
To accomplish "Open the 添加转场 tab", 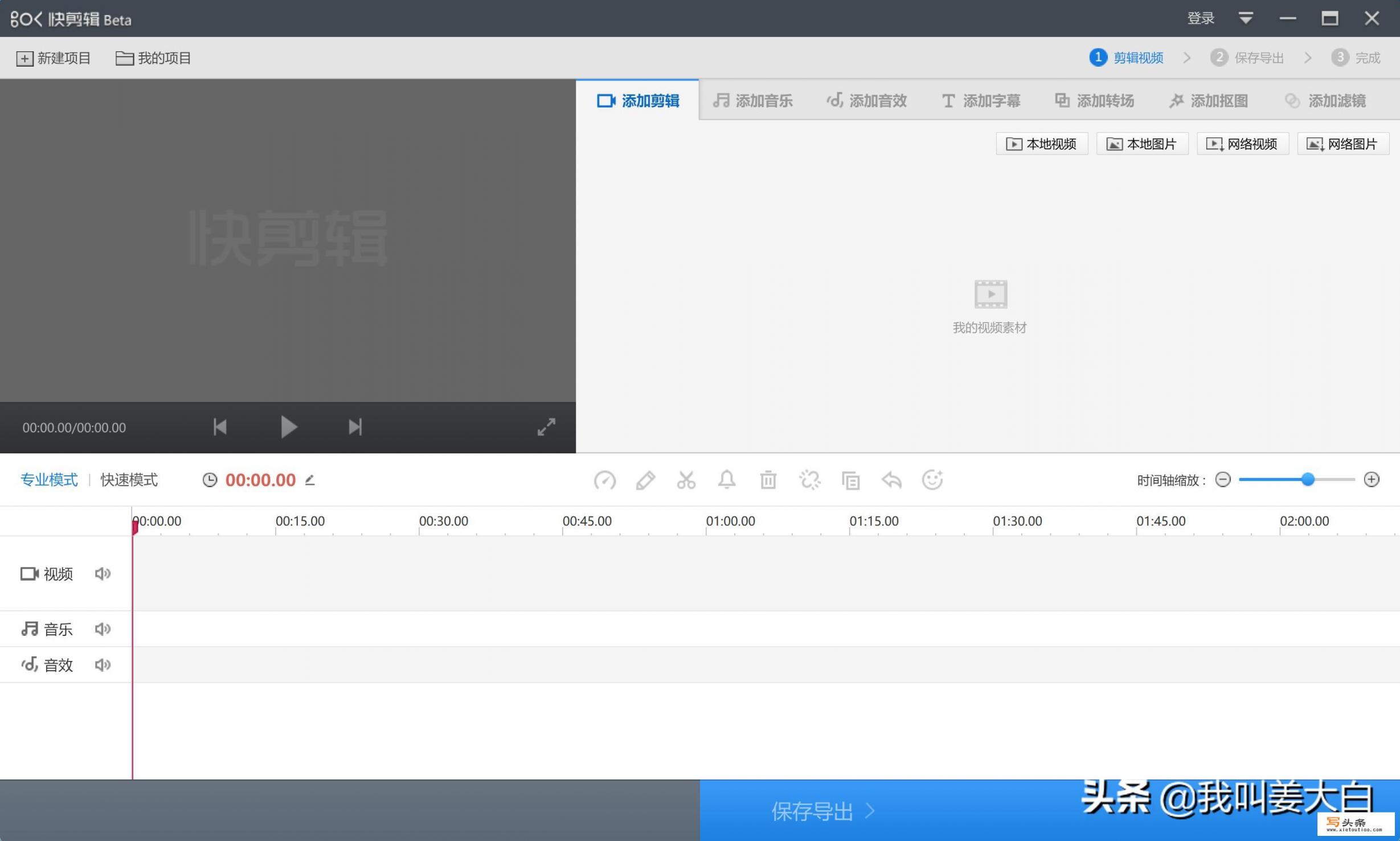I will coord(1094,100).
